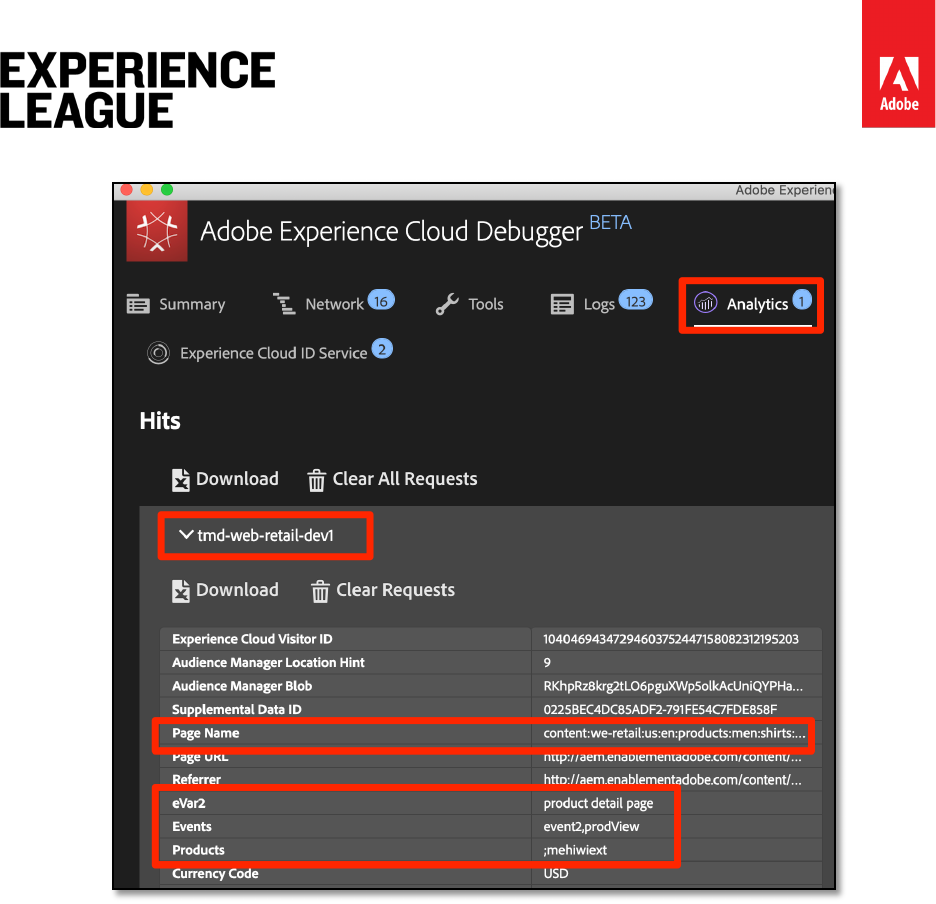Clear All Requests
The width and height of the screenshot is (936, 904).
[x=392, y=479]
